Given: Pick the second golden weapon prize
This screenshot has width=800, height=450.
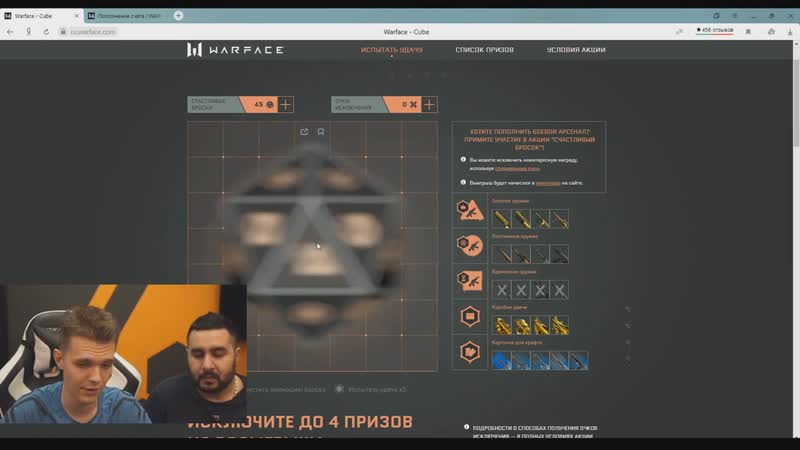Looking at the screenshot, I should coord(521,219).
